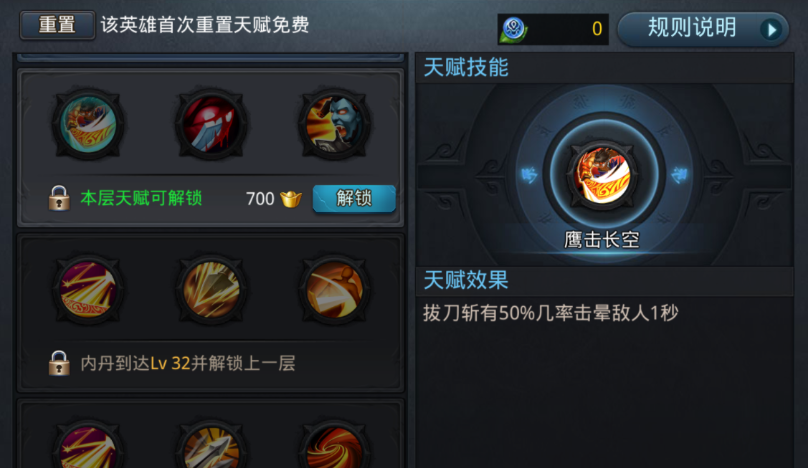Image resolution: width=808 pixels, height=468 pixels.
Task: Pick the purple lightning talent in bottom tier
Action: click(88, 446)
